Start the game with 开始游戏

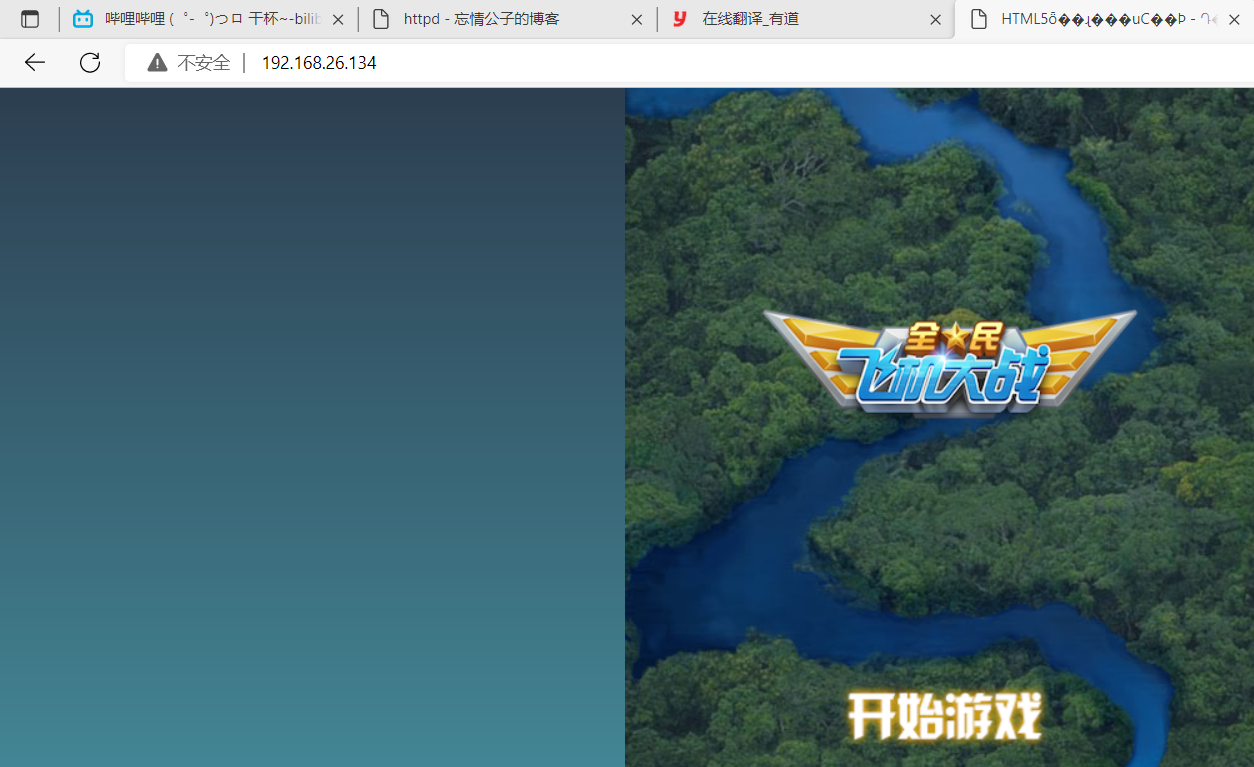[945, 716]
